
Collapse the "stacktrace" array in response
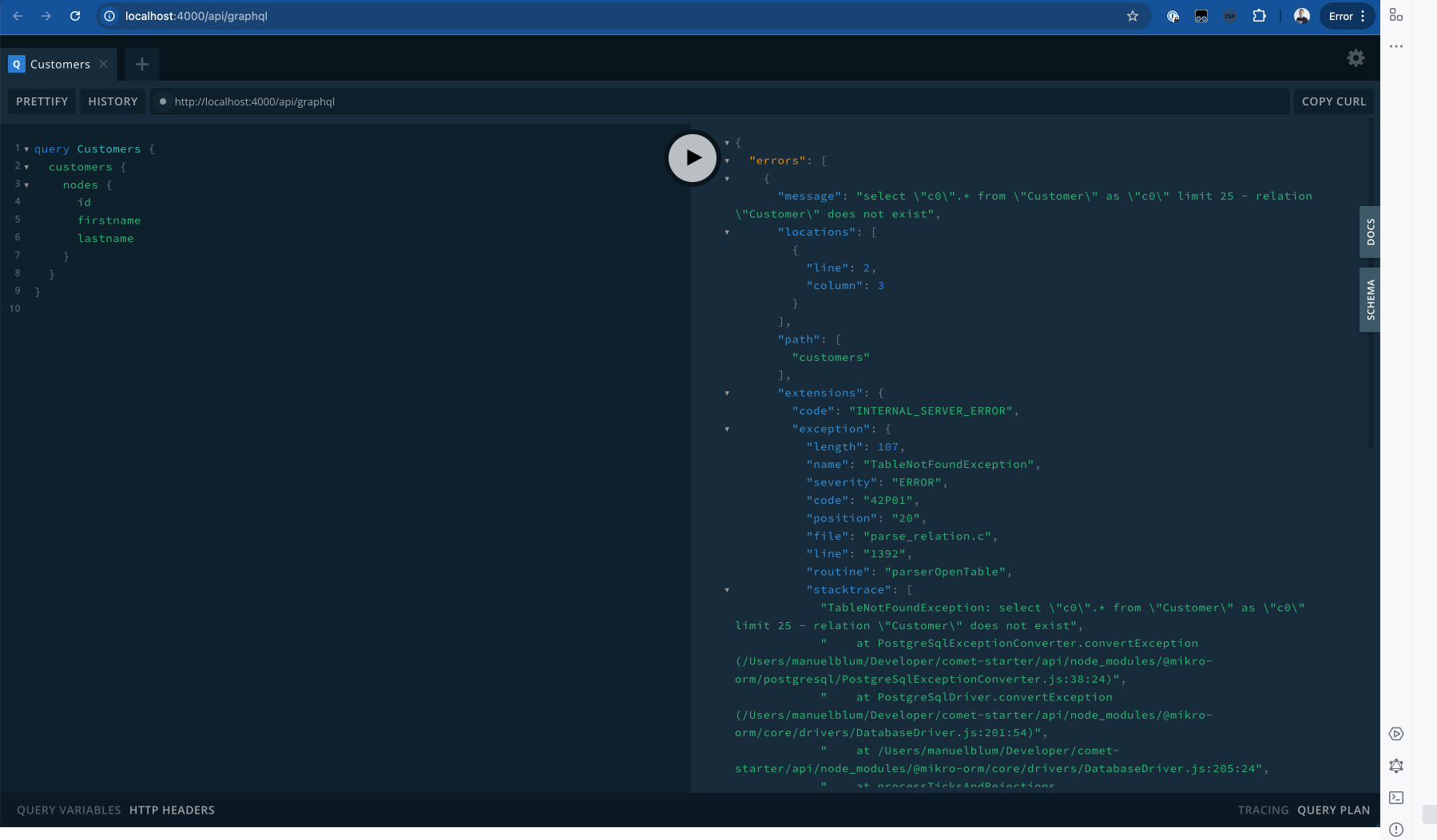point(727,590)
